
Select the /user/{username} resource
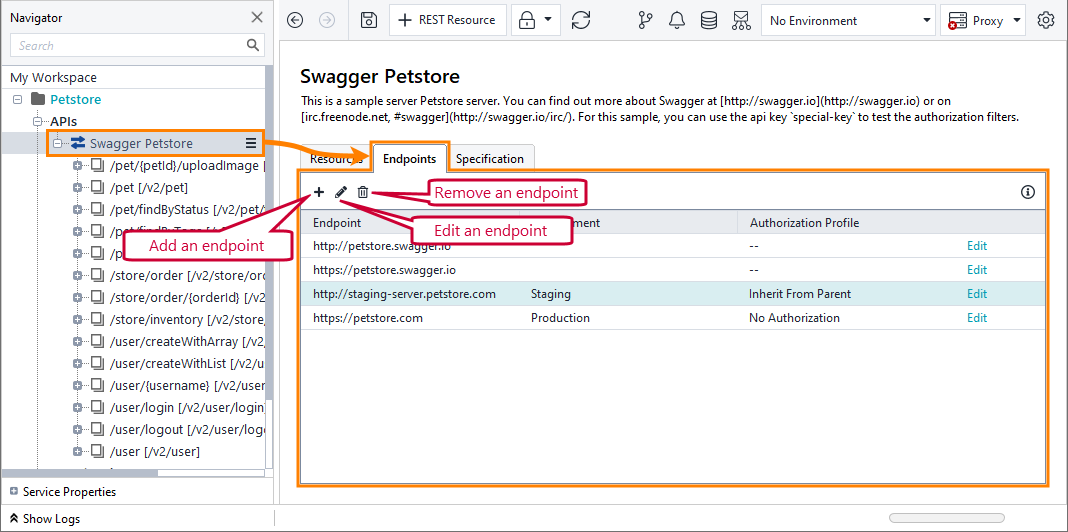187,386
